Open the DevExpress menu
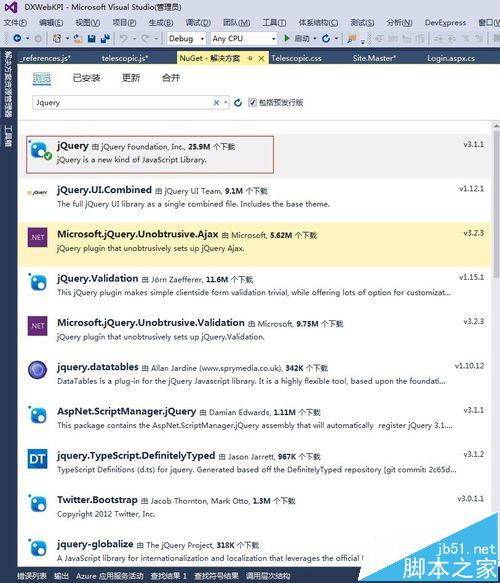Viewport: 500px width, 583px height. (445, 23)
